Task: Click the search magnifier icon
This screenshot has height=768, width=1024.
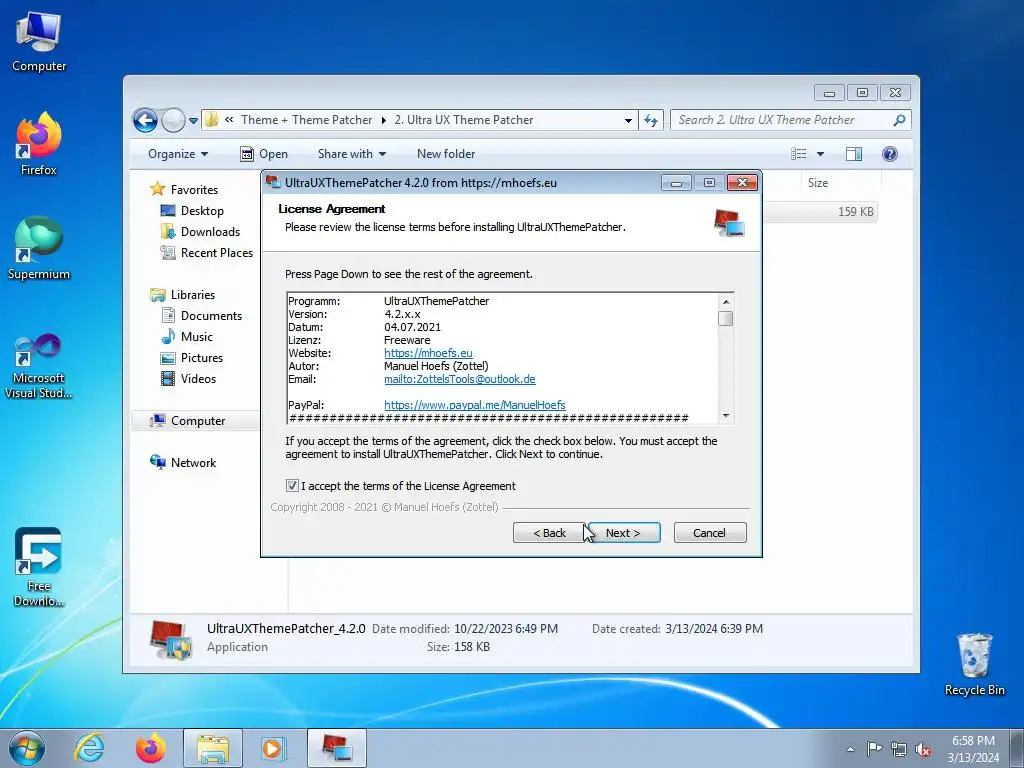Action: click(899, 120)
